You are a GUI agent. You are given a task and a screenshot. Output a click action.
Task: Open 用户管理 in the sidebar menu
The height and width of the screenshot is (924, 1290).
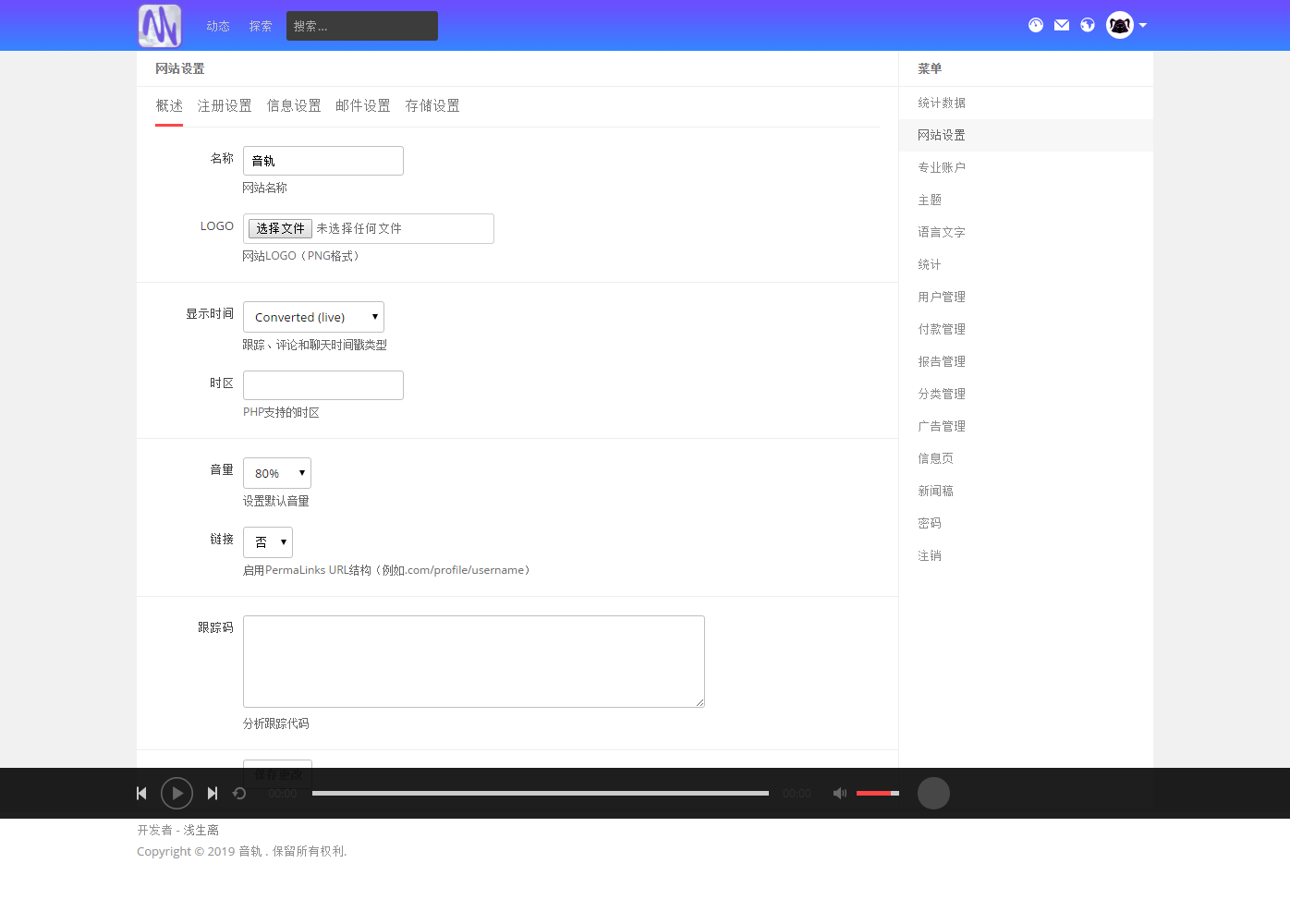942,297
